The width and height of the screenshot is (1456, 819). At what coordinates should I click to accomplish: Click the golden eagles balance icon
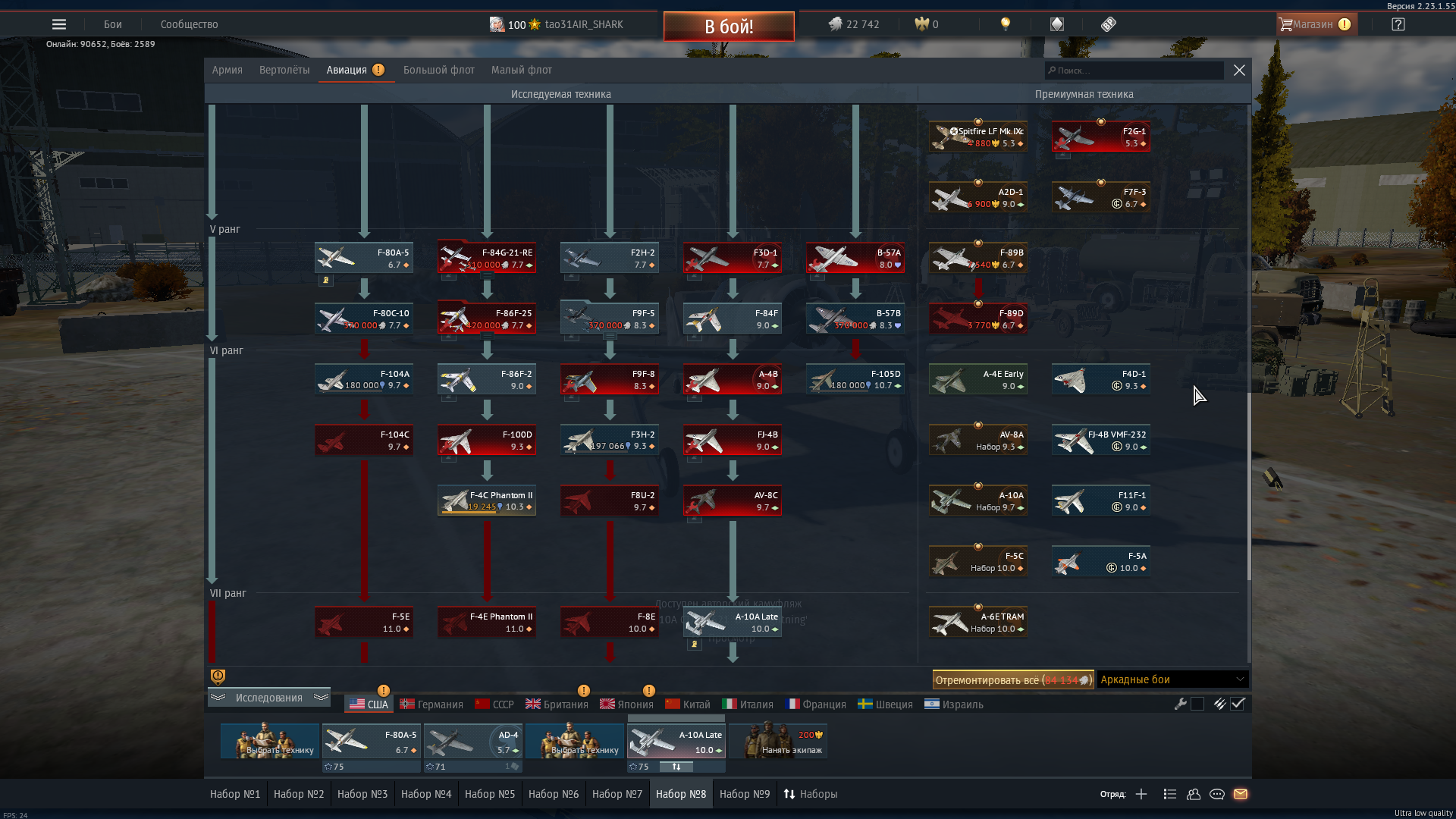point(922,24)
